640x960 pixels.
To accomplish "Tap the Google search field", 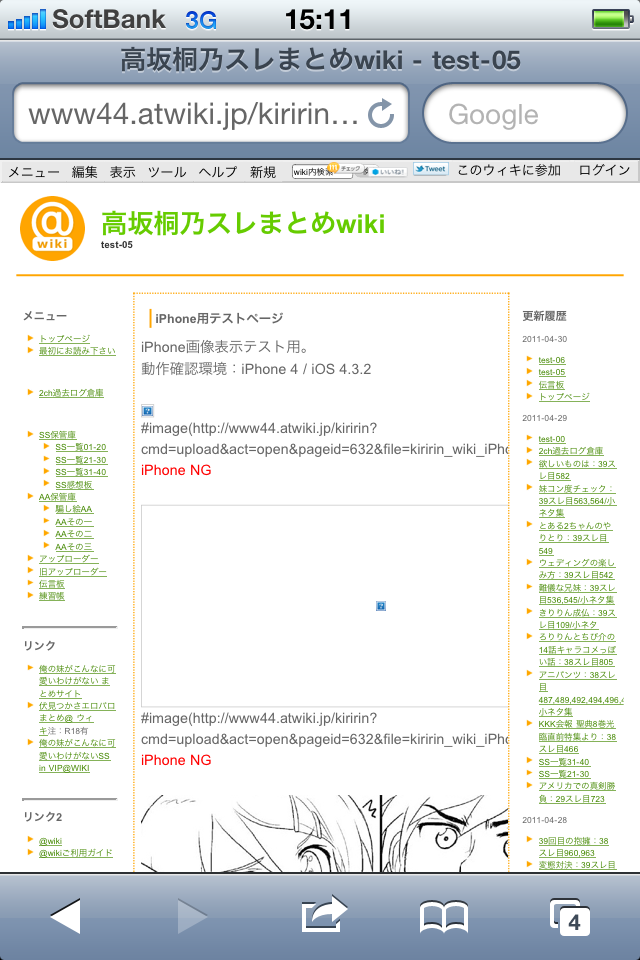I will 525,113.
